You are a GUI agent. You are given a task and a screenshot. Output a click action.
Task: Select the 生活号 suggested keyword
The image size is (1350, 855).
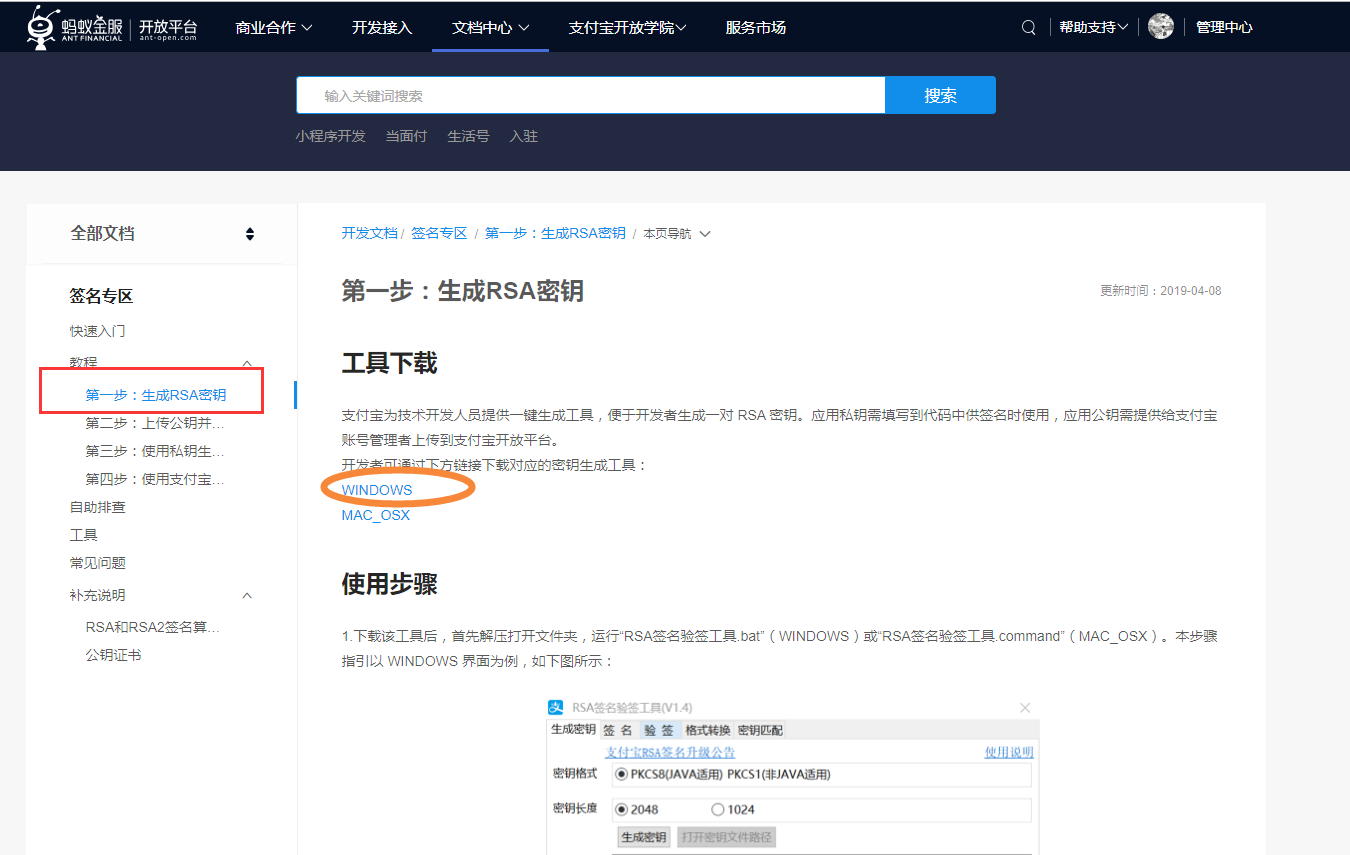pyautogui.click(x=468, y=136)
